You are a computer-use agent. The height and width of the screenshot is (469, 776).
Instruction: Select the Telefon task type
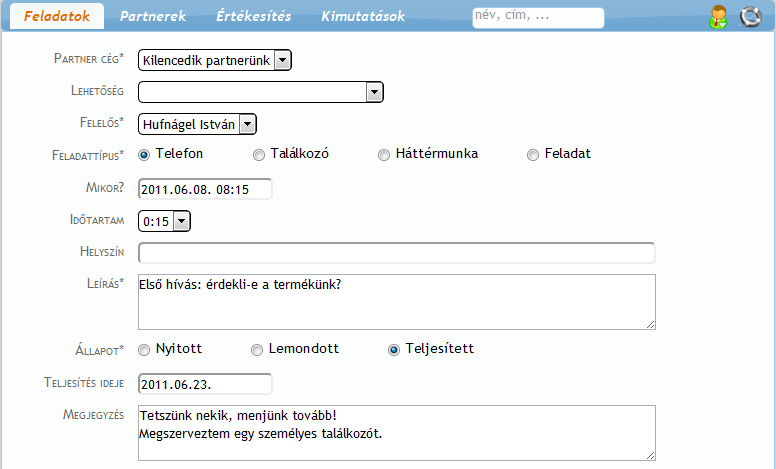pos(144,155)
